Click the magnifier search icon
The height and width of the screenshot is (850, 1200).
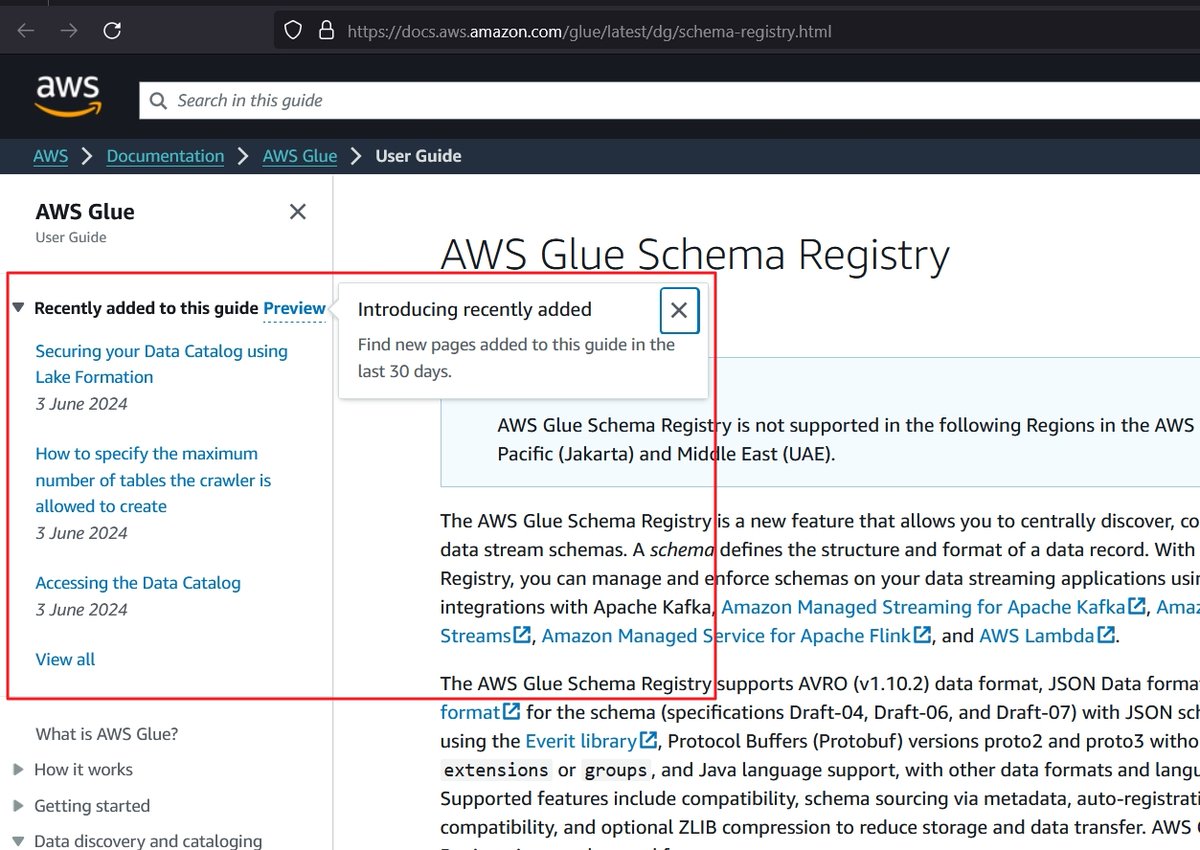point(158,101)
